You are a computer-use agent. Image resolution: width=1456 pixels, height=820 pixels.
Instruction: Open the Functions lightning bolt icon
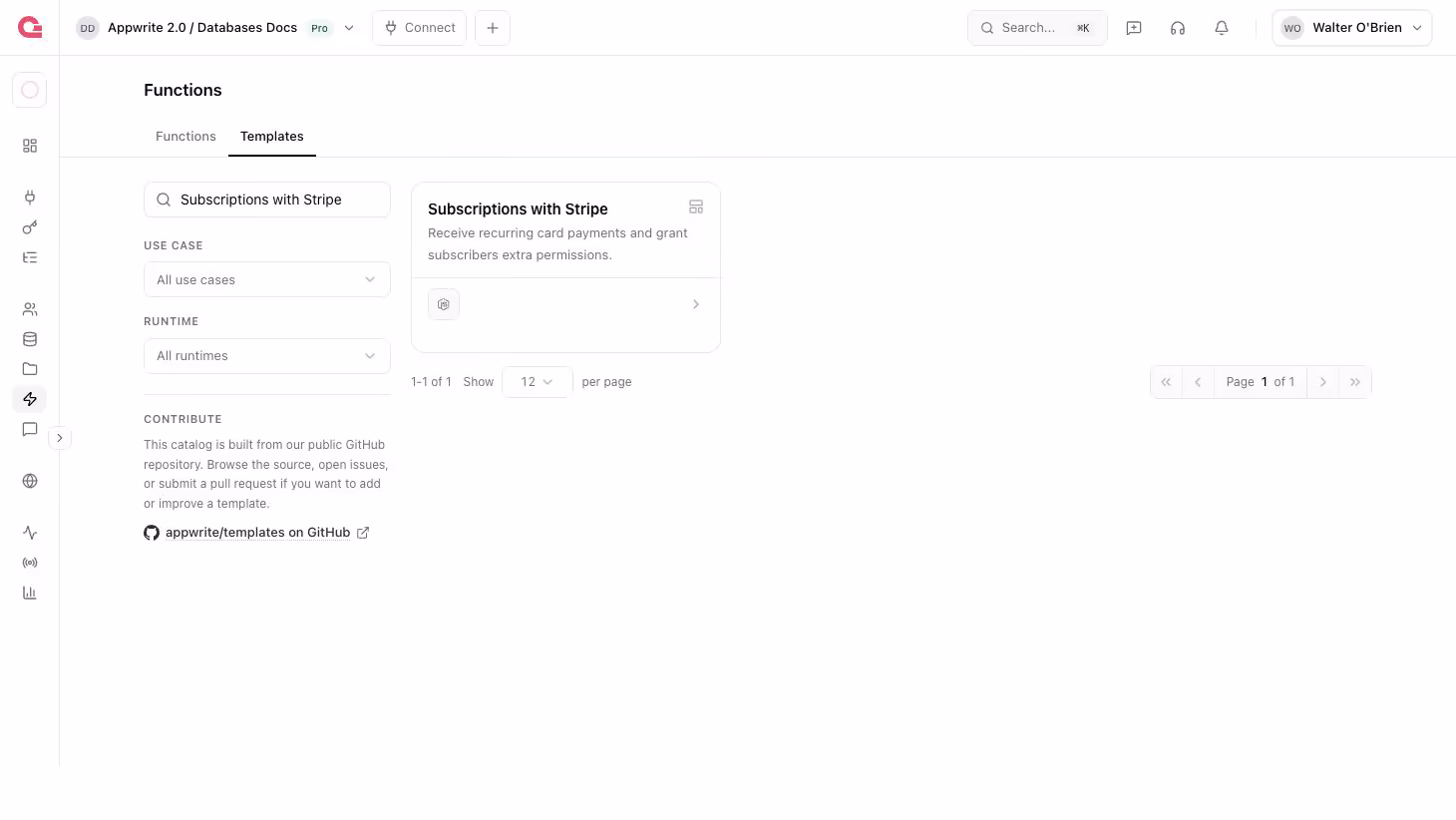tap(30, 399)
